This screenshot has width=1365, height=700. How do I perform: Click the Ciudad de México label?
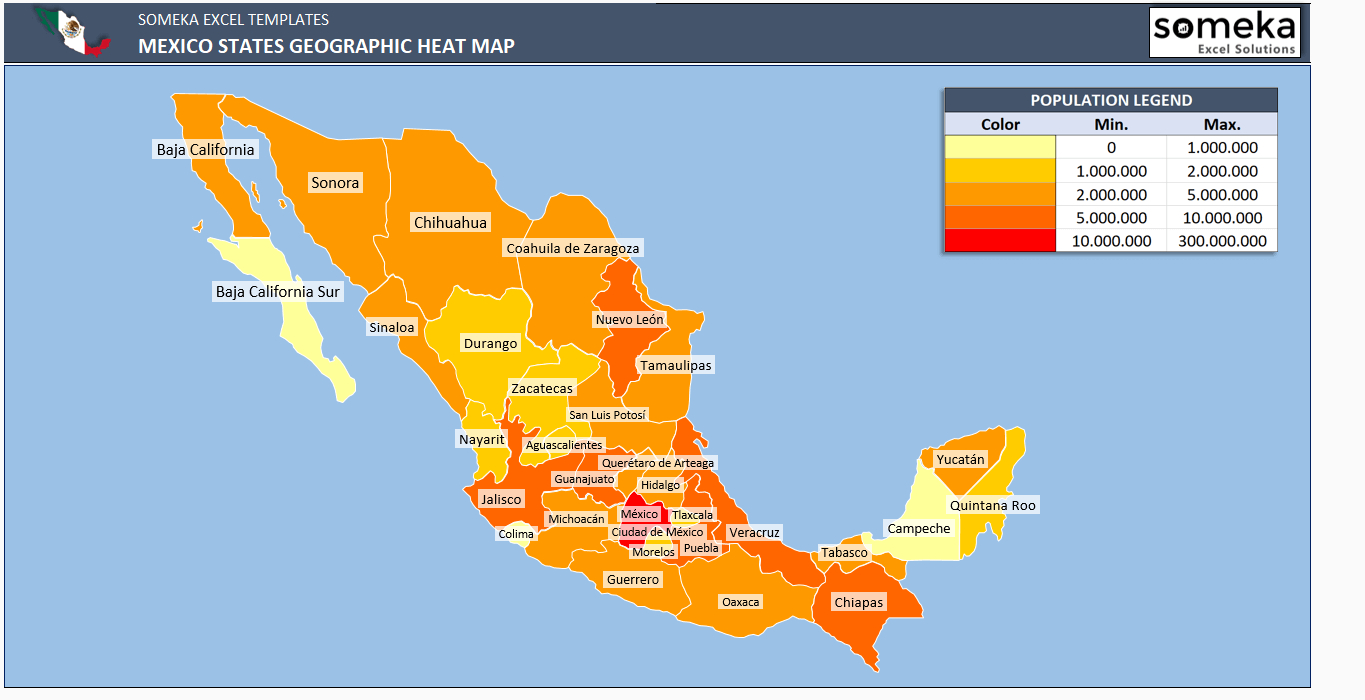tap(657, 532)
